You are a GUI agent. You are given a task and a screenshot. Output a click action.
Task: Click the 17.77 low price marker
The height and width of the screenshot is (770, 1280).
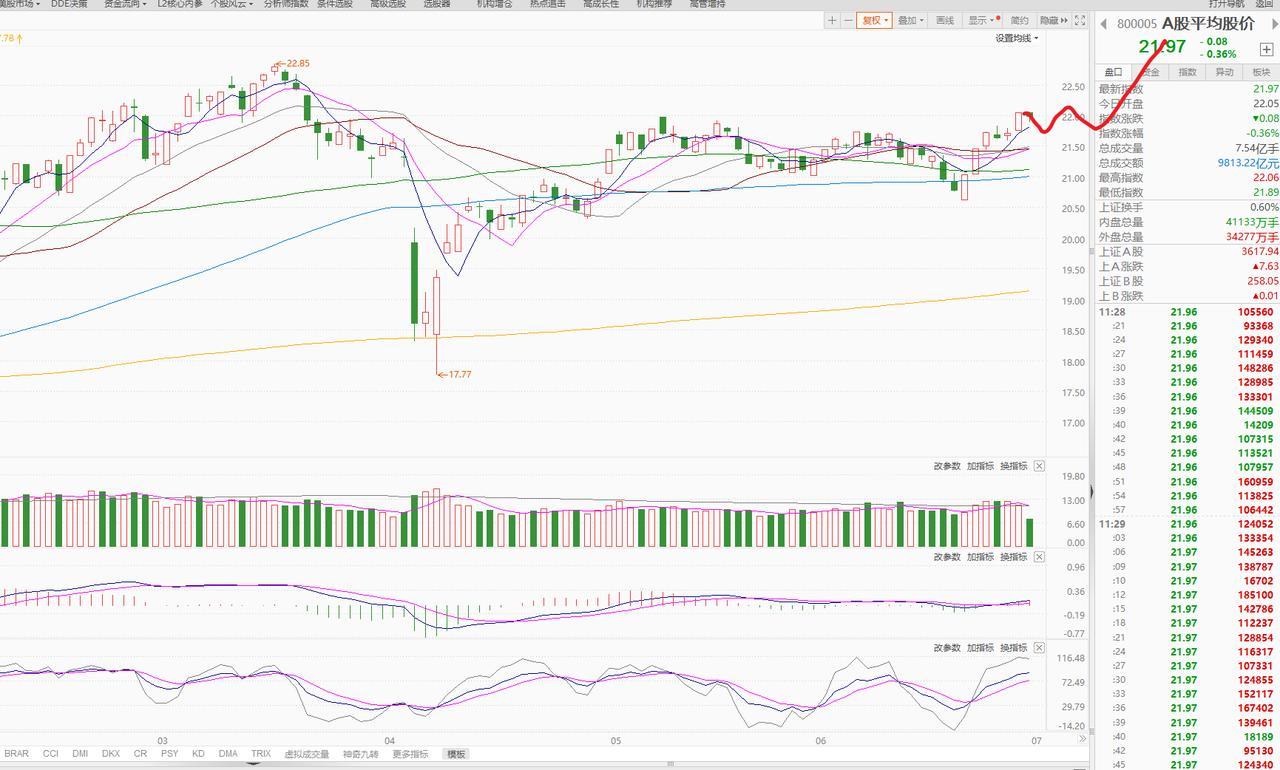(456, 374)
